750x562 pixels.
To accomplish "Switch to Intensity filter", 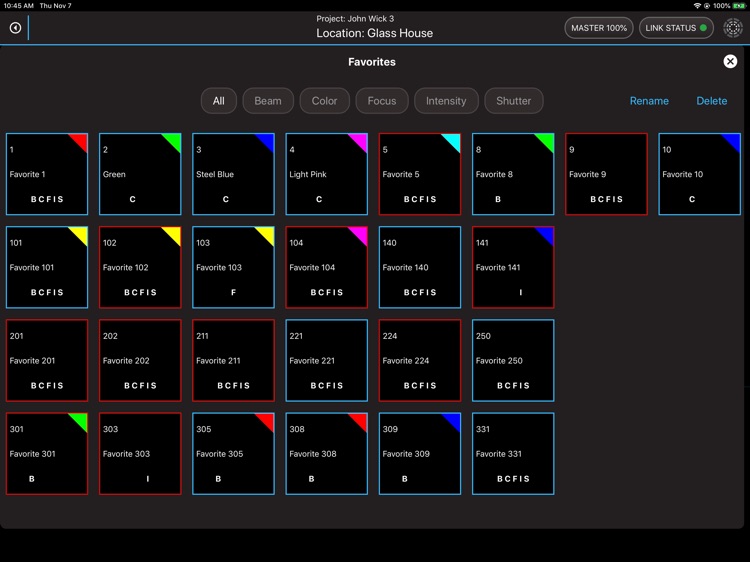I will tap(446, 101).
